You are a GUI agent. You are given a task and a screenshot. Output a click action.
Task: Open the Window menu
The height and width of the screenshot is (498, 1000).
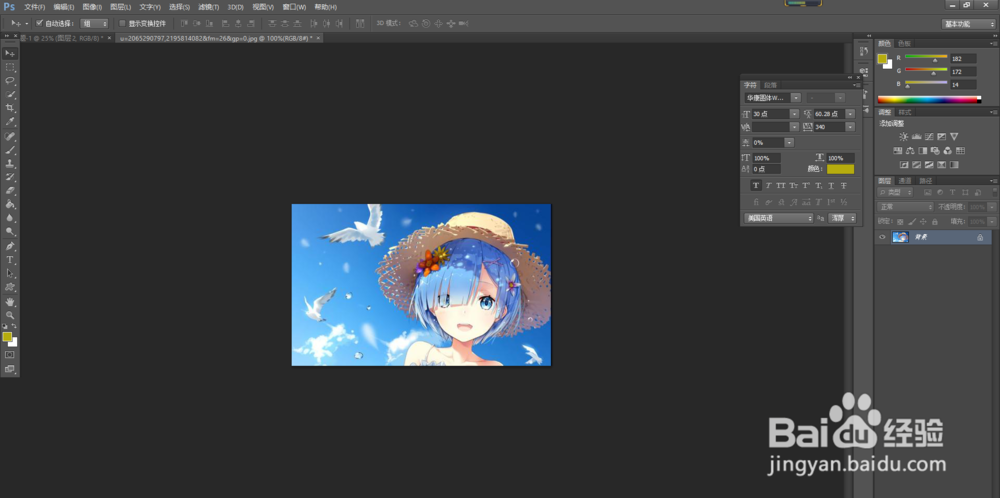point(295,7)
